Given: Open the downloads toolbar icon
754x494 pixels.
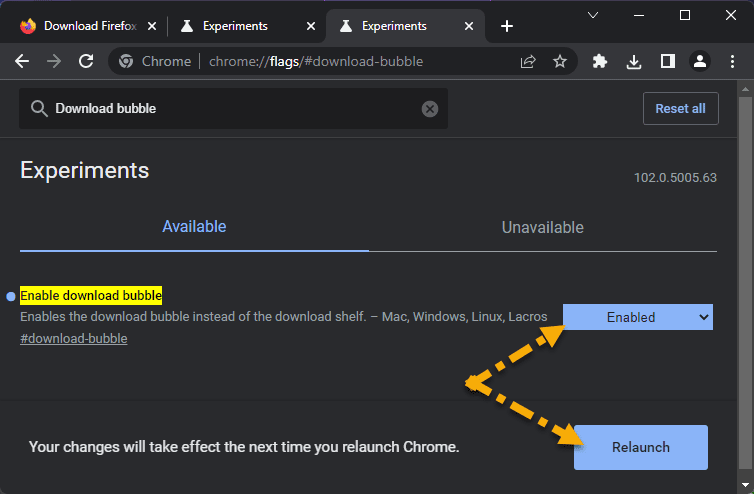Looking at the screenshot, I should pyautogui.click(x=634, y=61).
